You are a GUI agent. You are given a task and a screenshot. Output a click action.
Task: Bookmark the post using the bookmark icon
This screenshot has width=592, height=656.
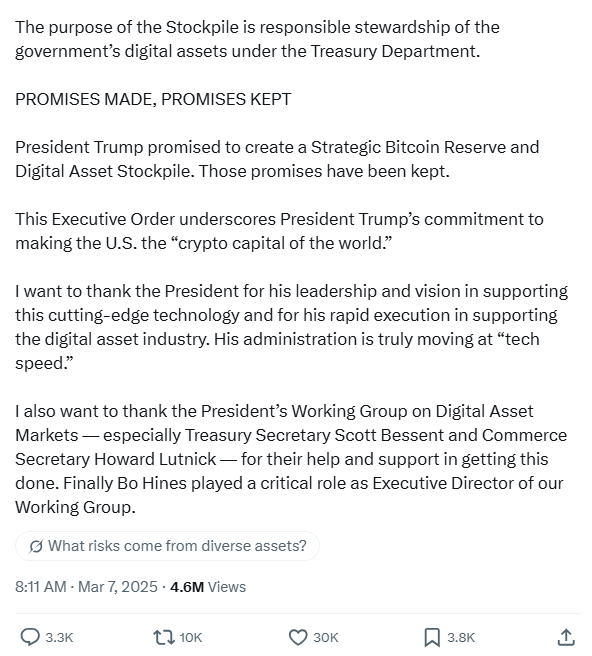coord(432,637)
